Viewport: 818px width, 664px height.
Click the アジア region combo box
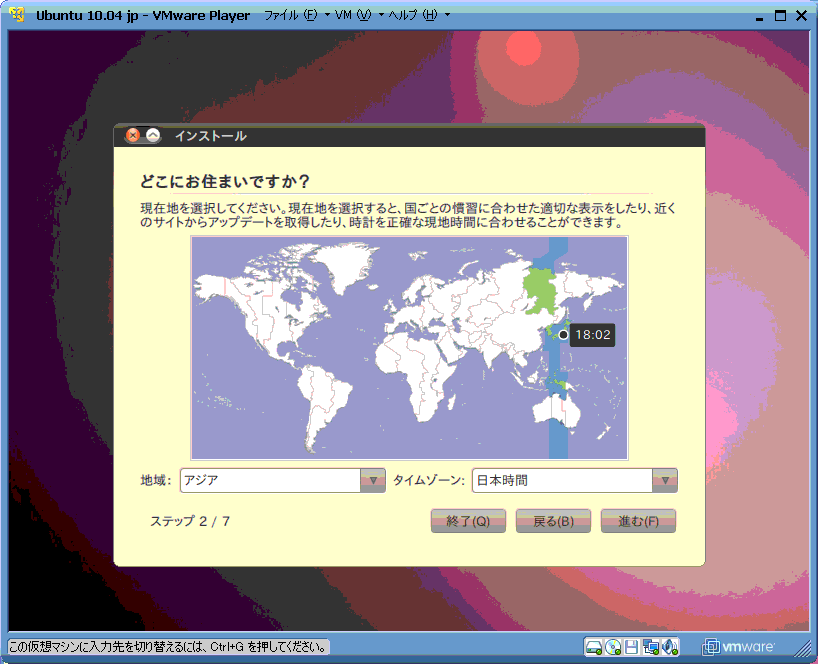pos(282,480)
